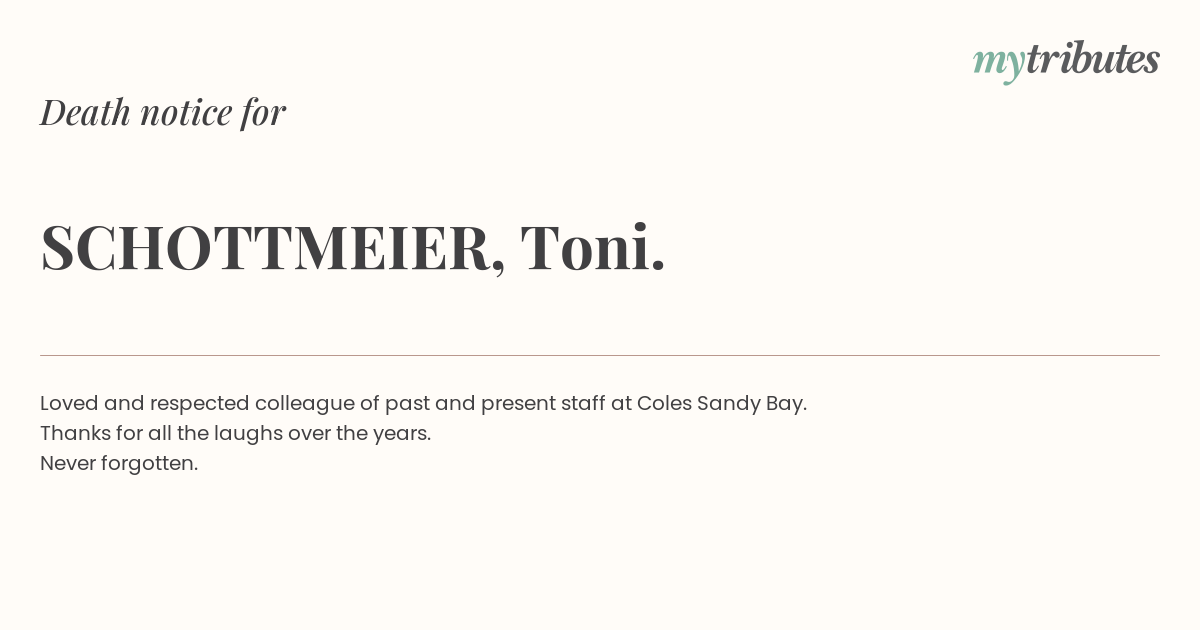Click the first name "Toni."
This screenshot has width=1200, height=630.
[x=593, y=247]
